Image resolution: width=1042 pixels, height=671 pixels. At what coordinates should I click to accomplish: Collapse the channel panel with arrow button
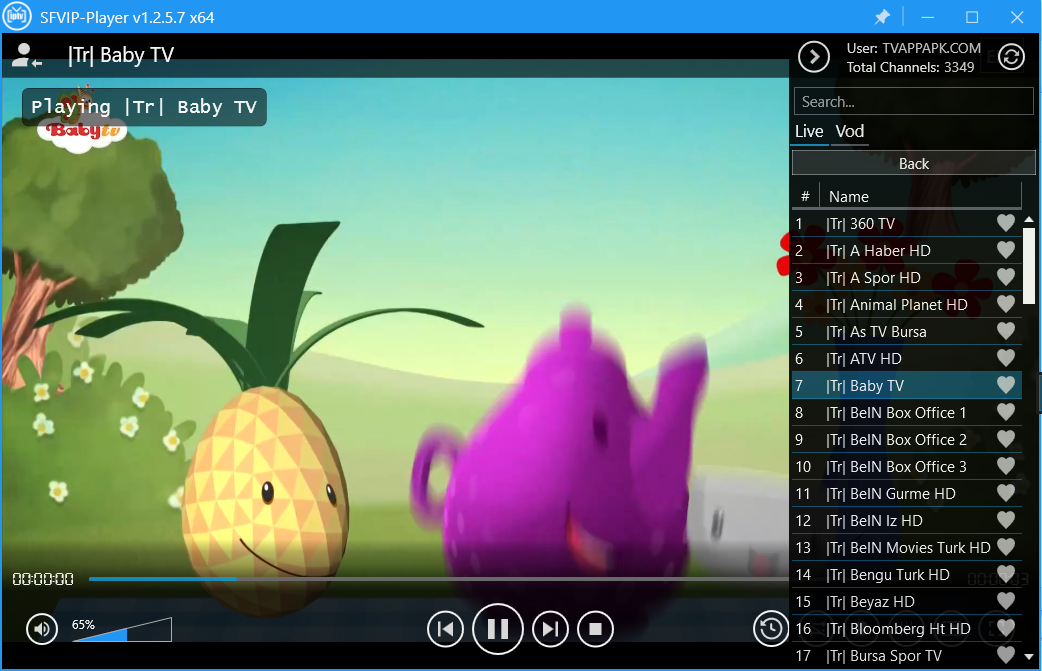click(x=814, y=57)
